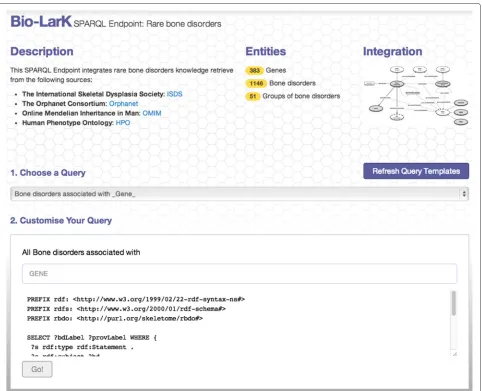The height and width of the screenshot is (391, 482).
Task: Click the 'PREFIX rdfs:' query line
Action: 126,309
